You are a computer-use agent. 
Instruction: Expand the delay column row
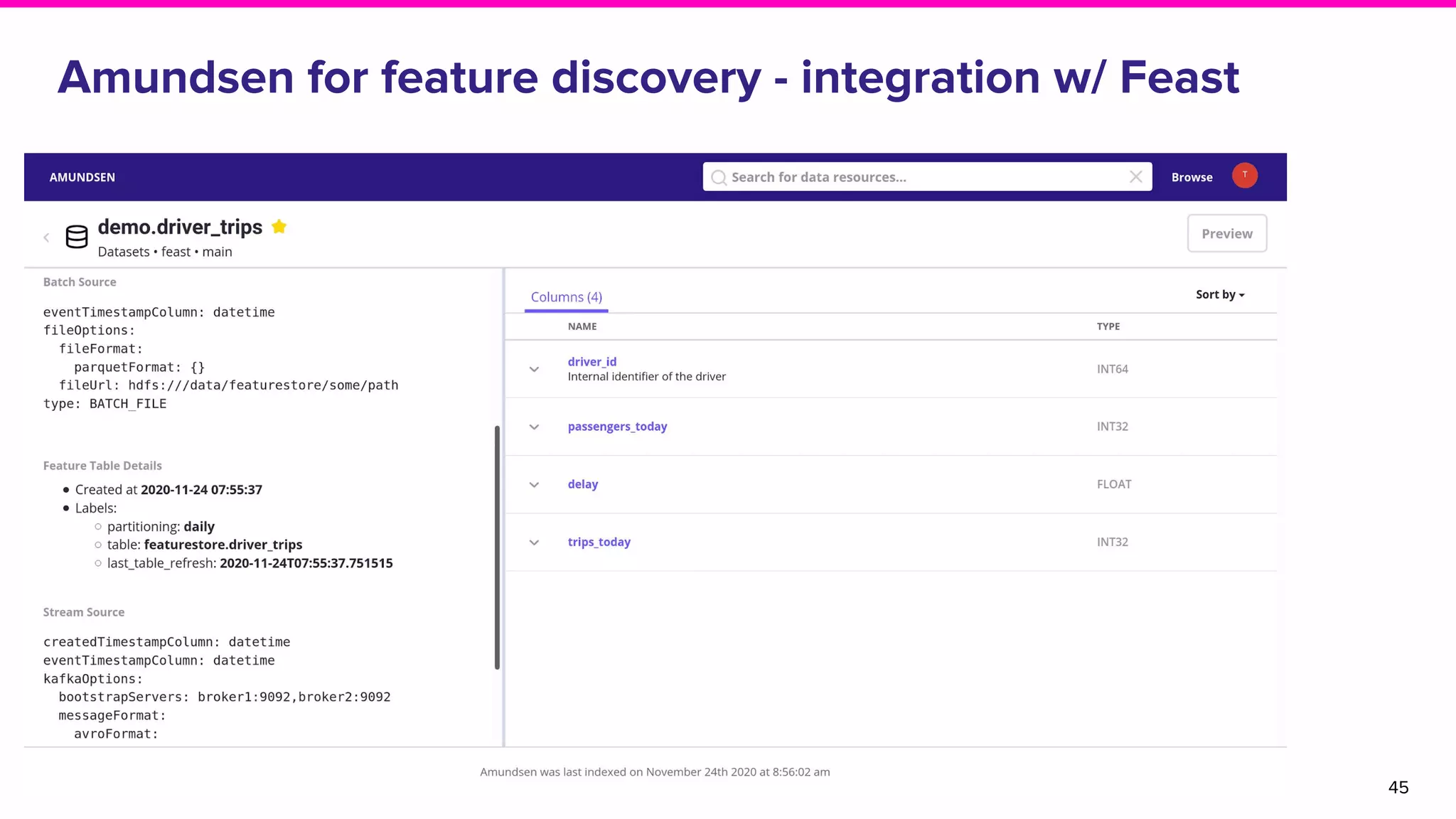pyautogui.click(x=534, y=484)
